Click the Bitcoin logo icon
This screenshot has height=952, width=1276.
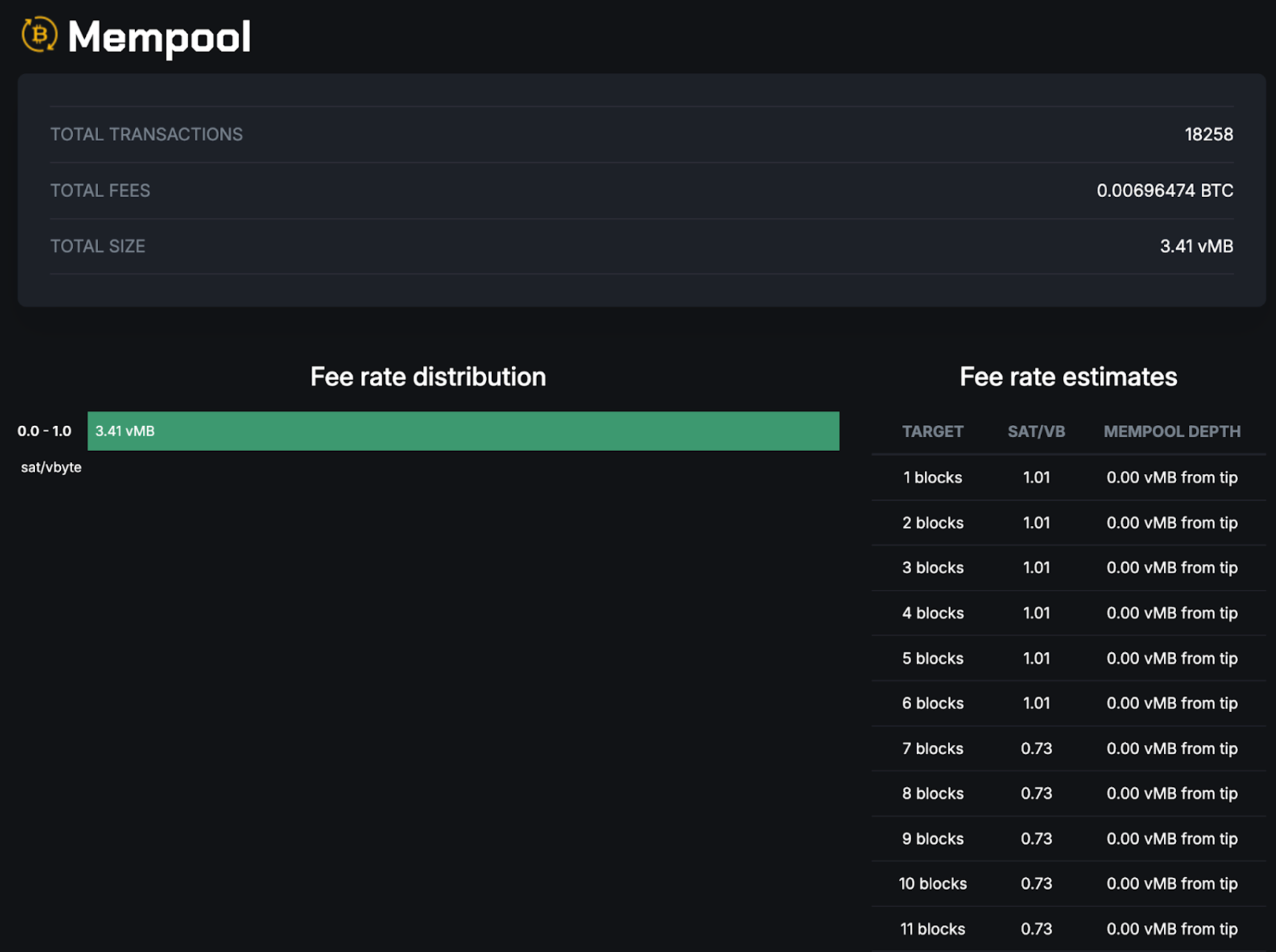pyautogui.click(x=38, y=37)
